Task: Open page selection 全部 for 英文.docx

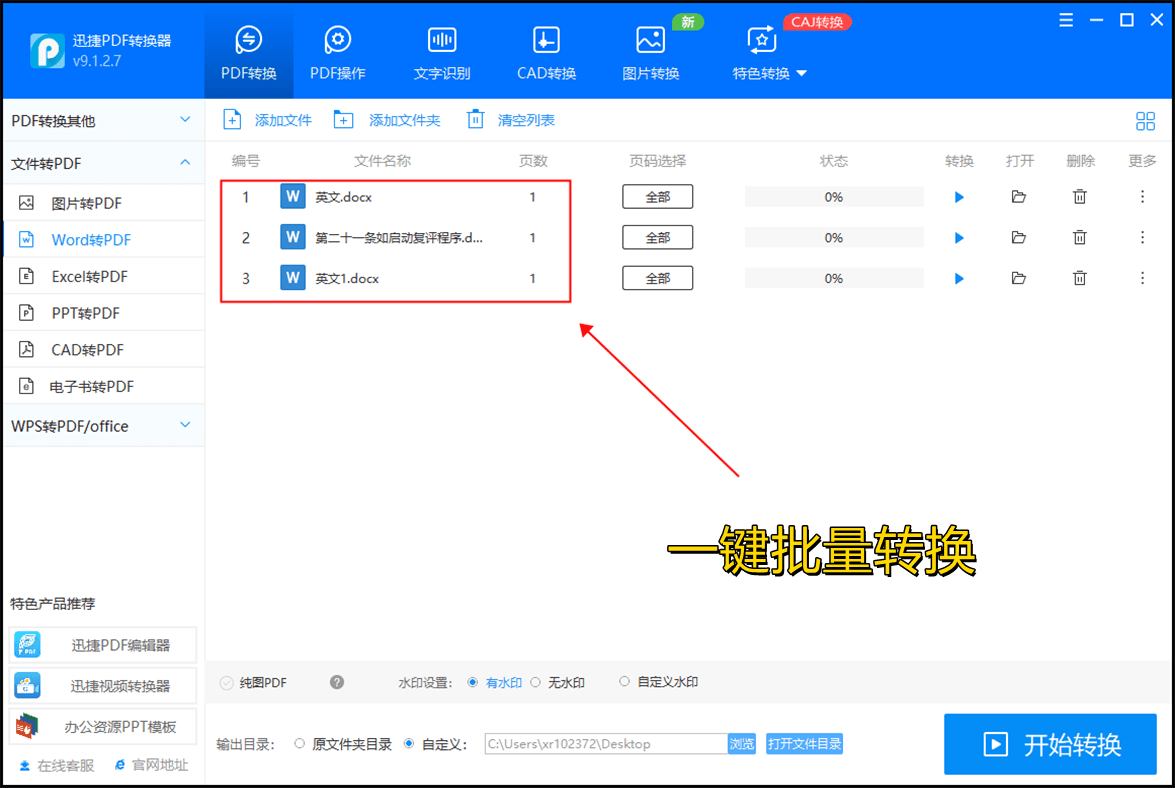Action: (x=657, y=197)
